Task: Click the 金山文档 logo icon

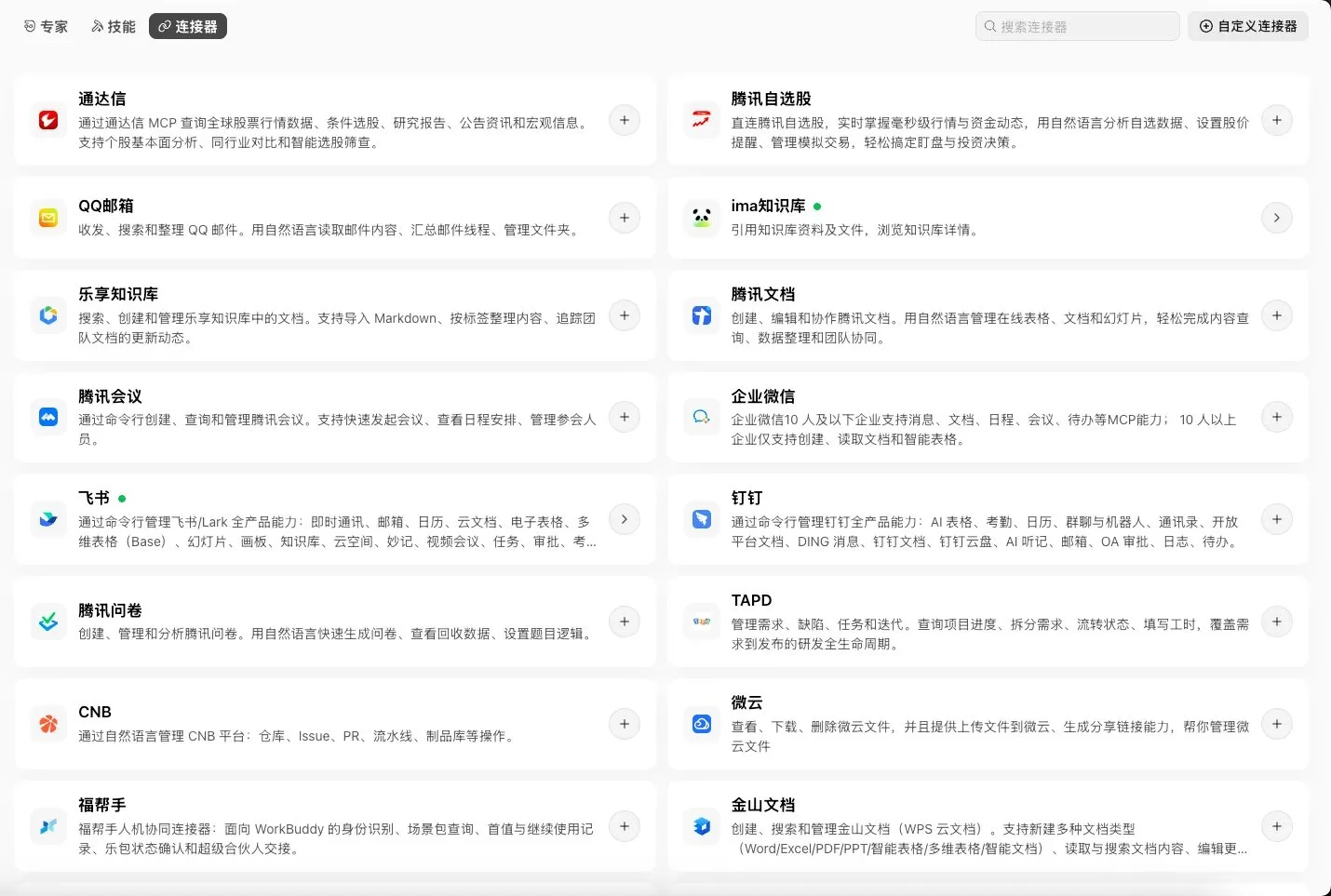Action: point(701,826)
